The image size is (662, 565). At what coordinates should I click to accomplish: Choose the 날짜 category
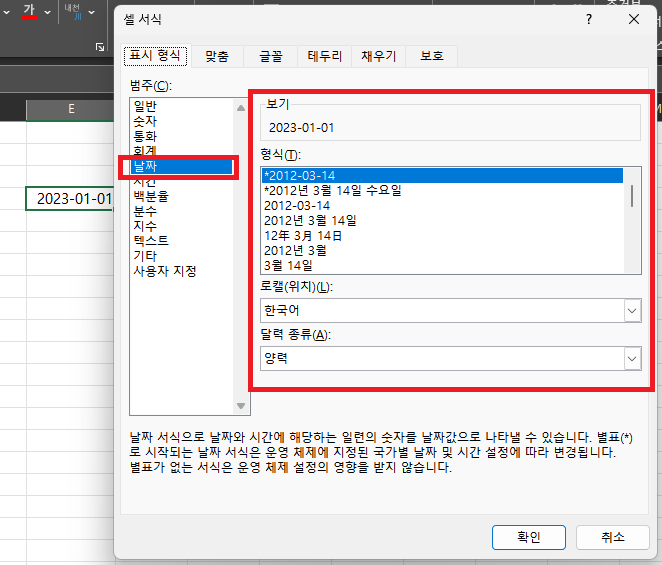(x=182, y=166)
